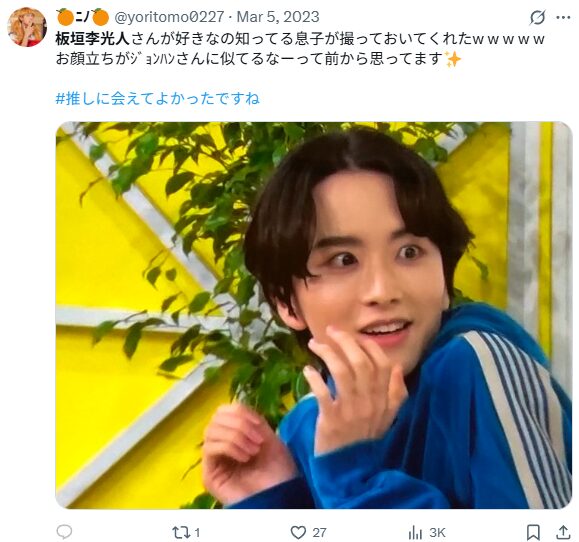The height and width of the screenshot is (542, 579).
Task: Open the attached photo in viewer
Action: coord(314,315)
